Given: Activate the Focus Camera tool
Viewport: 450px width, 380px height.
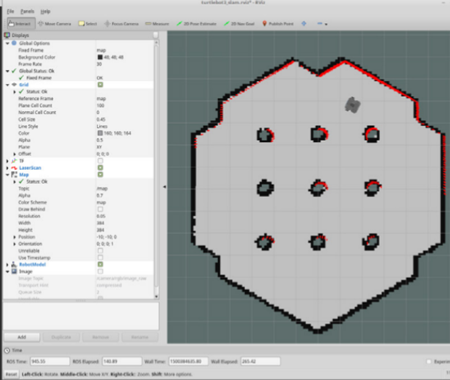Looking at the screenshot, I should [121, 24].
